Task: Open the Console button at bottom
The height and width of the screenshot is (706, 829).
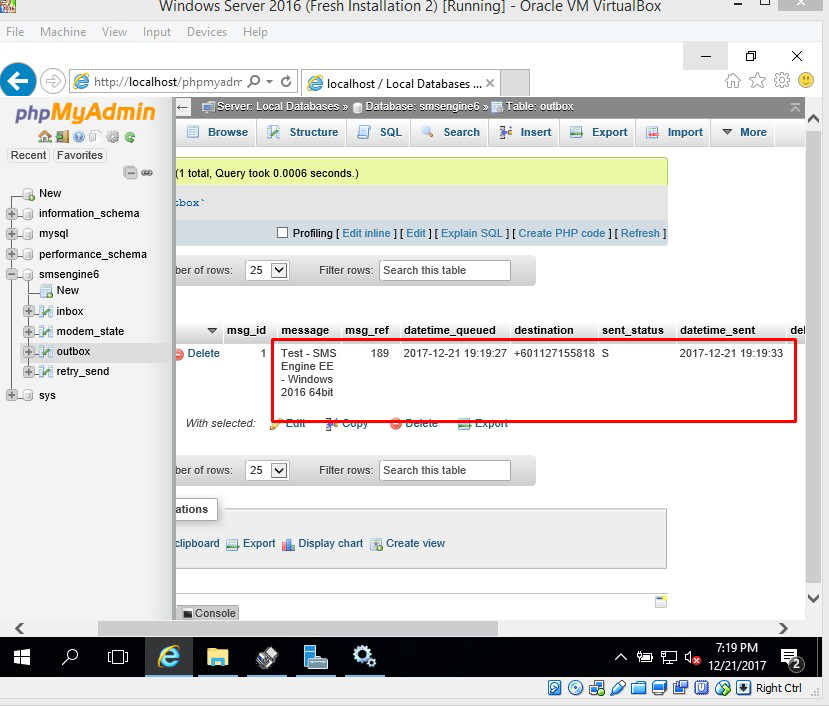Action: click(209, 613)
